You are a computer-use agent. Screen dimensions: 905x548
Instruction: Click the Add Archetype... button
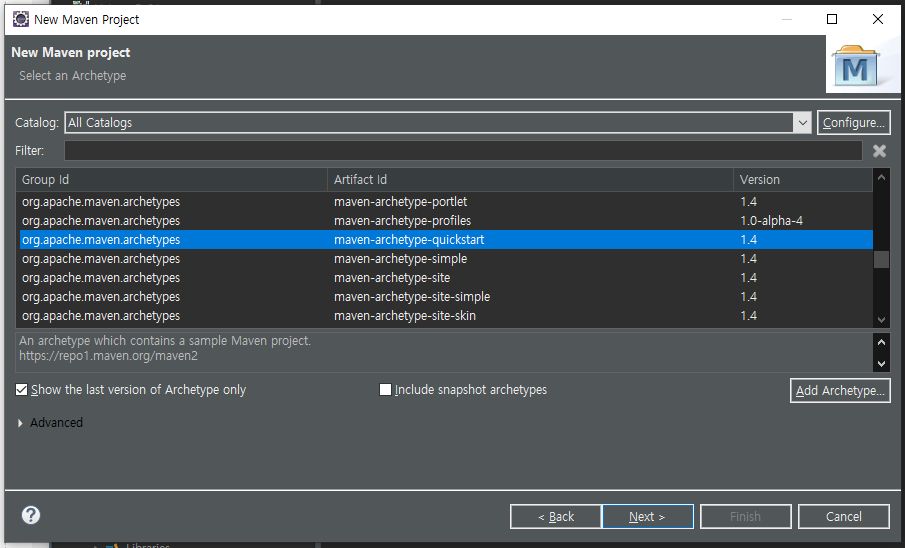point(840,390)
